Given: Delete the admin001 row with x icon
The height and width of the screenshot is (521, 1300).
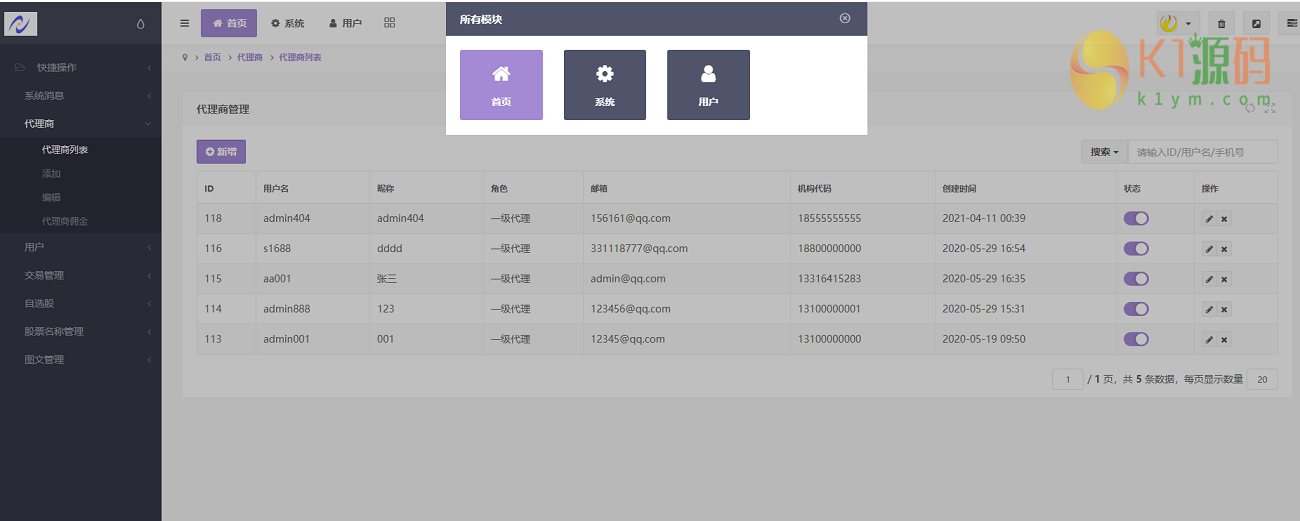Looking at the screenshot, I should (1224, 340).
